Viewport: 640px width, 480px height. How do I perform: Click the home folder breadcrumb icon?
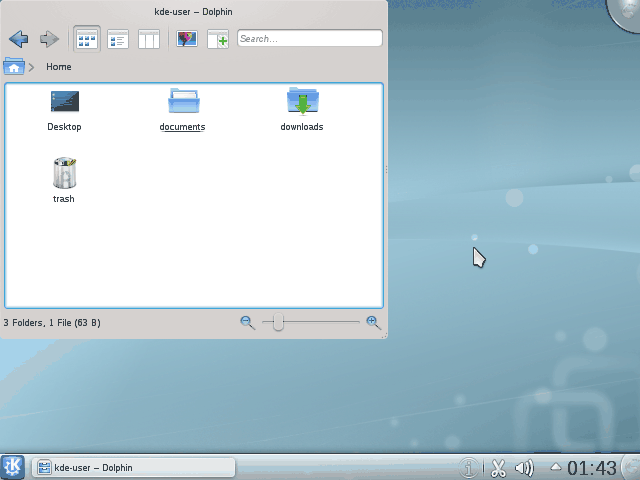point(14,67)
